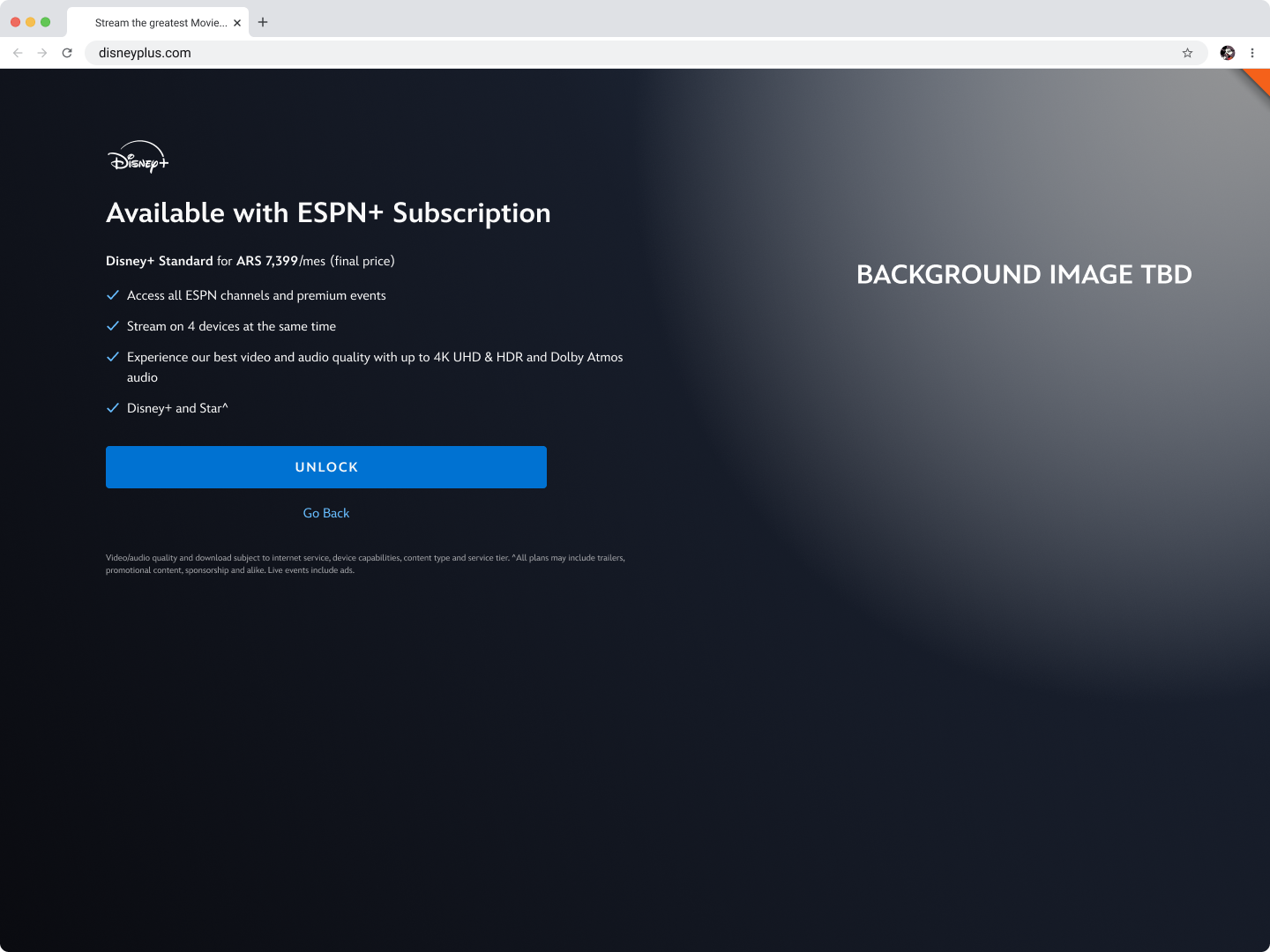Viewport: 1270px width, 952px height.
Task: Click the green macOS fullscreen window button
Action: point(45,22)
